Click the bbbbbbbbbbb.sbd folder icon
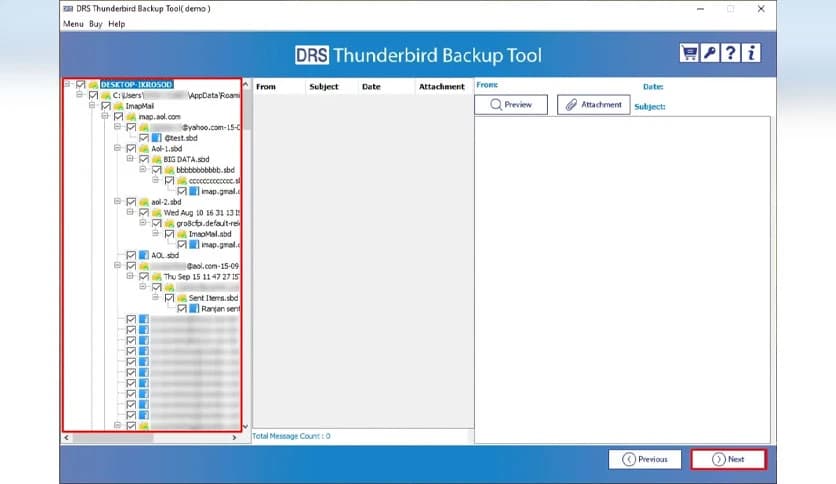 click(x=169, y=170)
